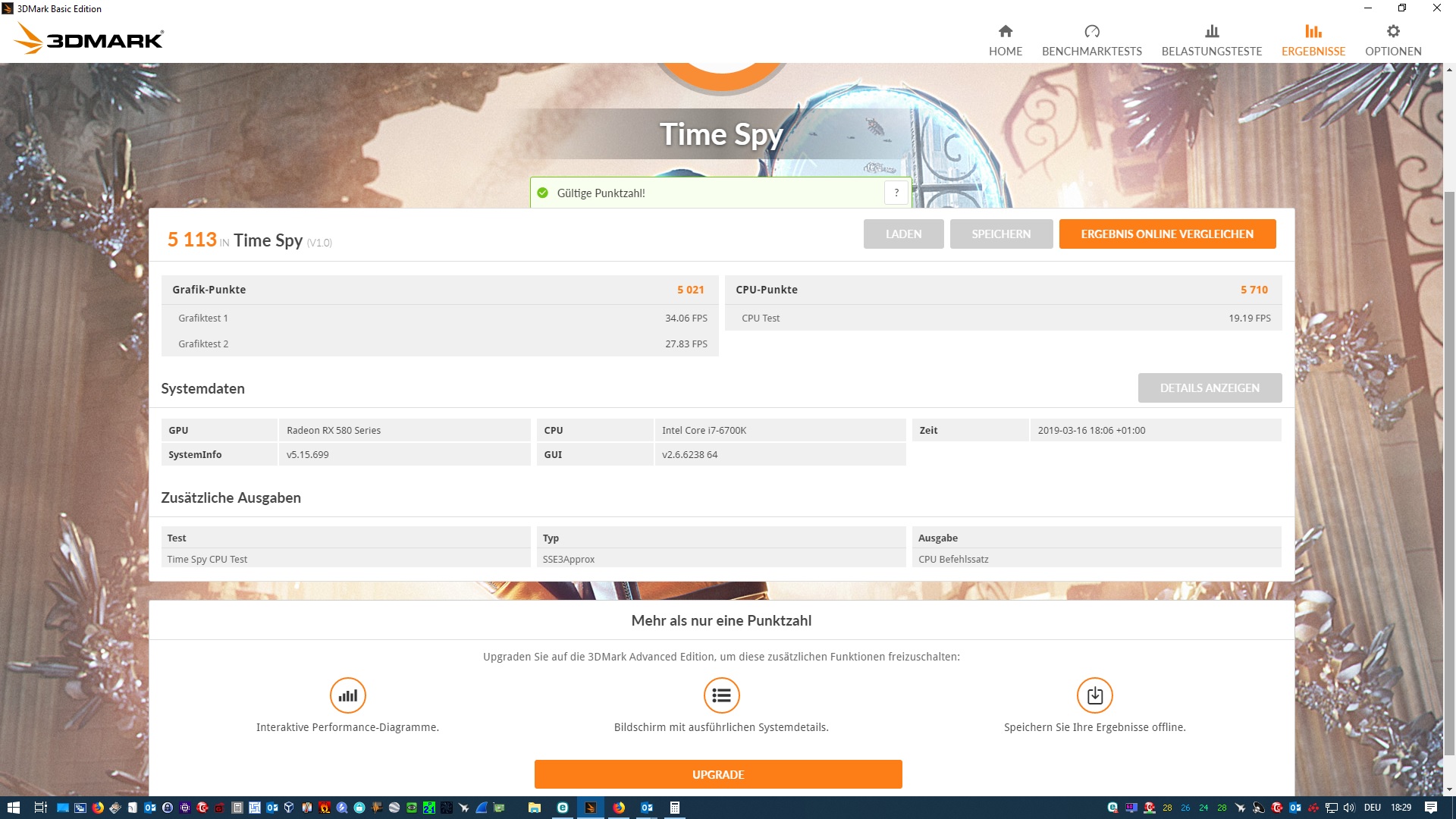
Task: Click Ergebnis Online Vergleichen button
Action: 1166,234
